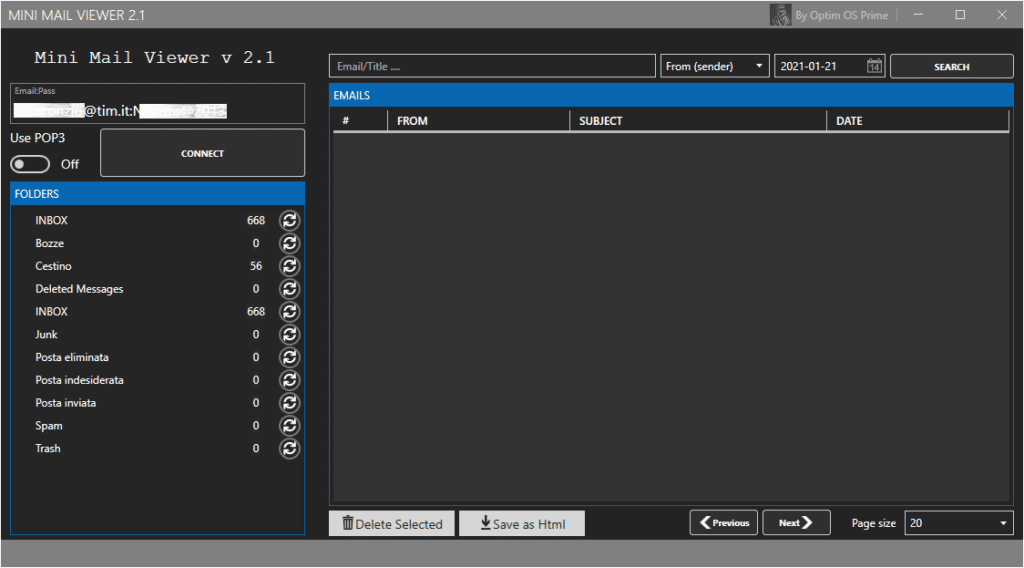Click the SEARCH button
The image size is (1024, 568).
[x=952, y=67]
